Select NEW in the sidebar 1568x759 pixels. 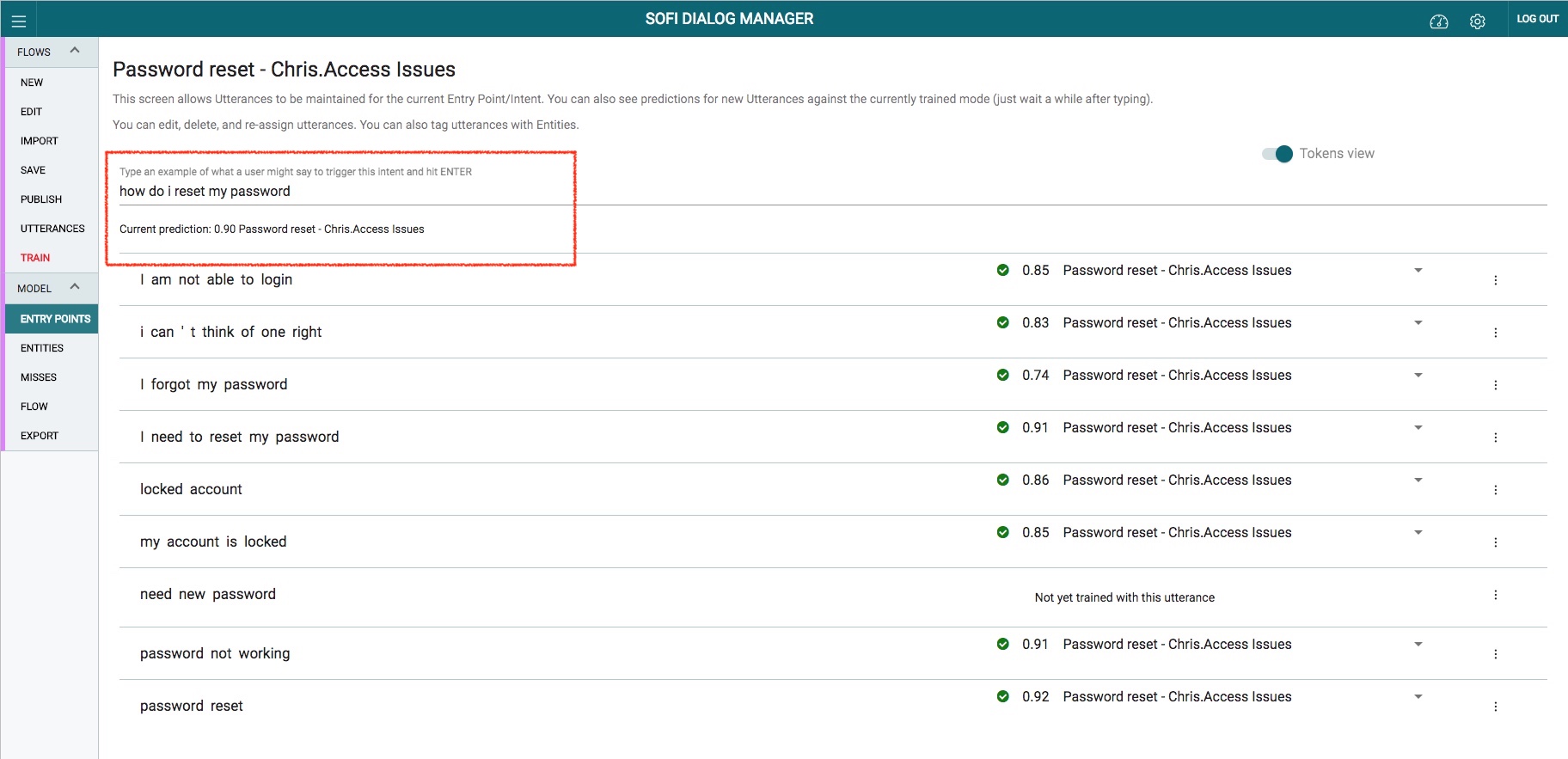tap(32, 83)
